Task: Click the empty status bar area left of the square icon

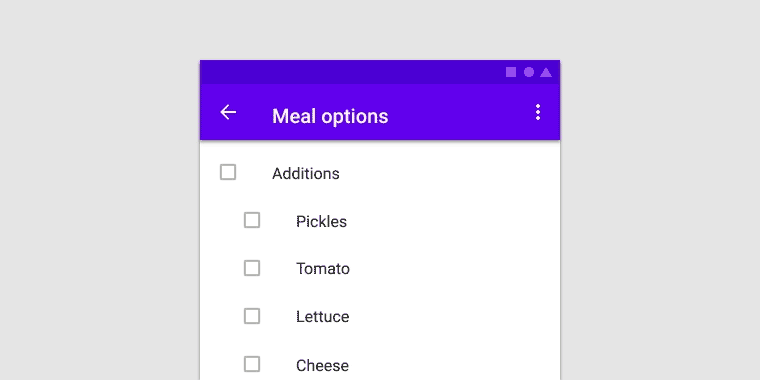Action: [x=351, y=72]
